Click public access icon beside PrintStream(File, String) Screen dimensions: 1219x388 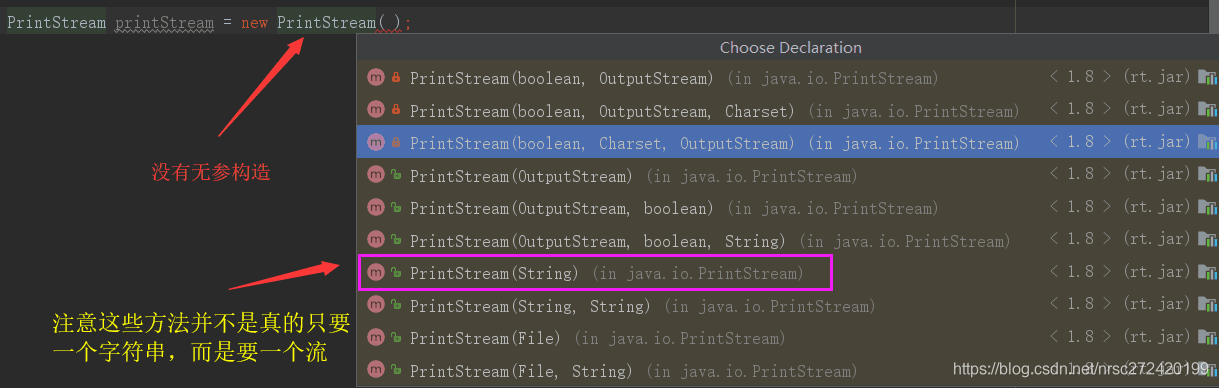coord(396,371)
